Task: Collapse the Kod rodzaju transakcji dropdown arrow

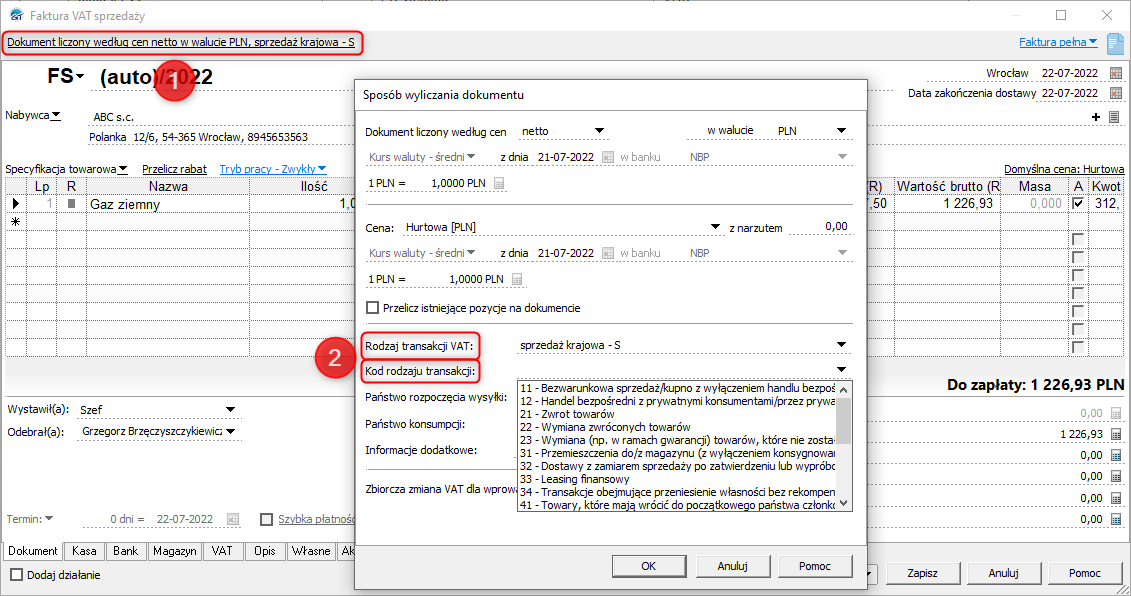Action: coord(841,369)
